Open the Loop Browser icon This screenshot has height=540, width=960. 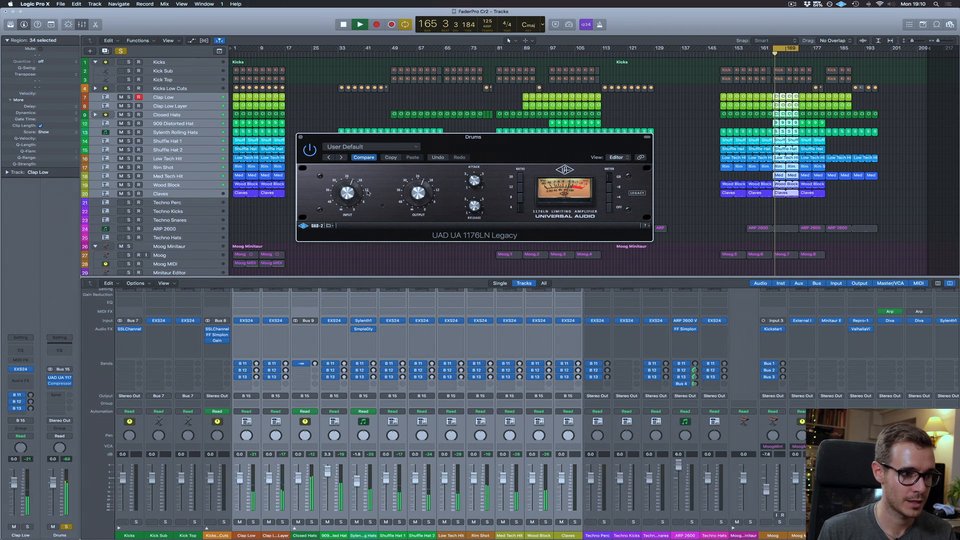(x=936, y=24)
